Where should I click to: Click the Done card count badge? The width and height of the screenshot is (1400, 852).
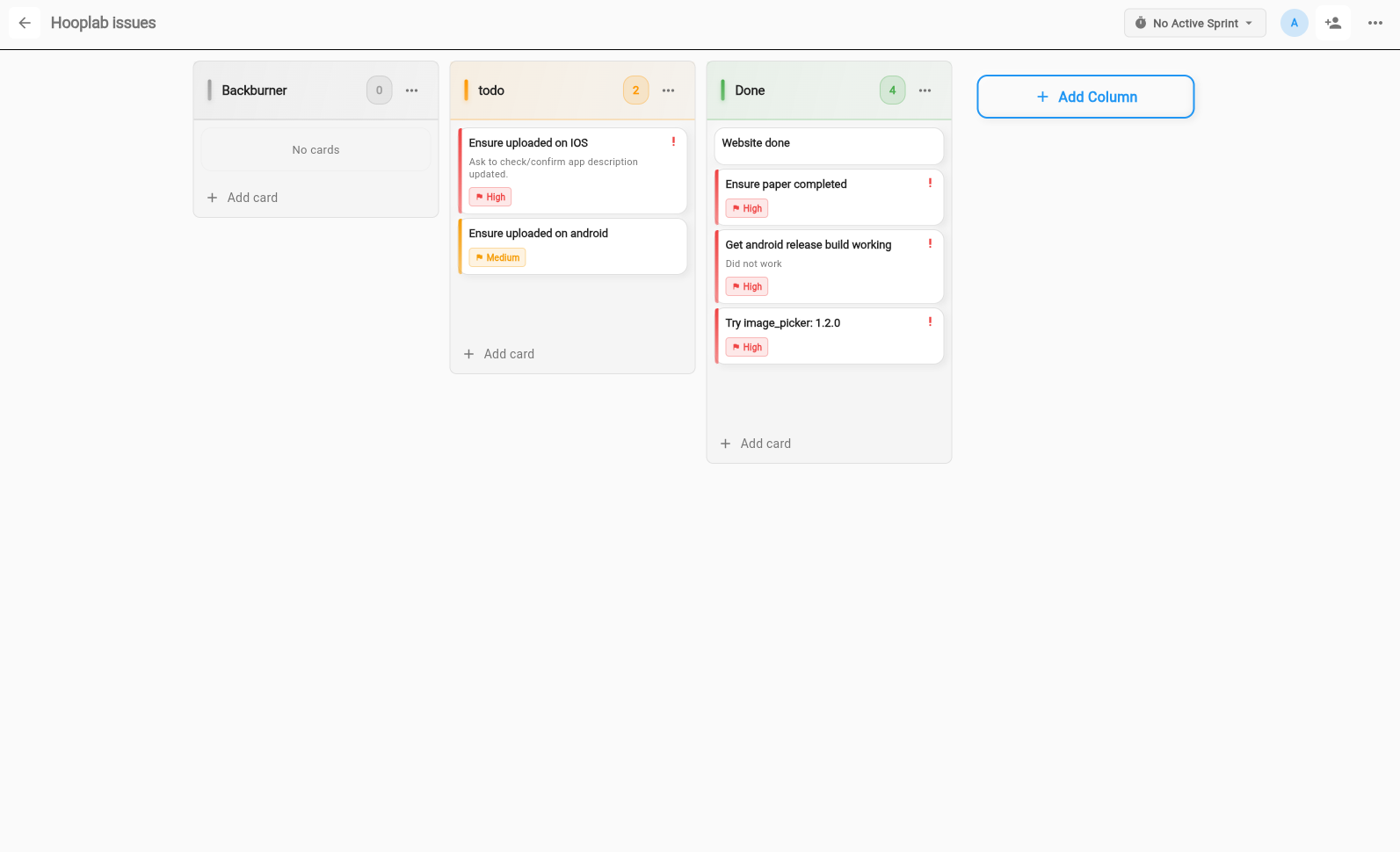click(x=892, y=90)
